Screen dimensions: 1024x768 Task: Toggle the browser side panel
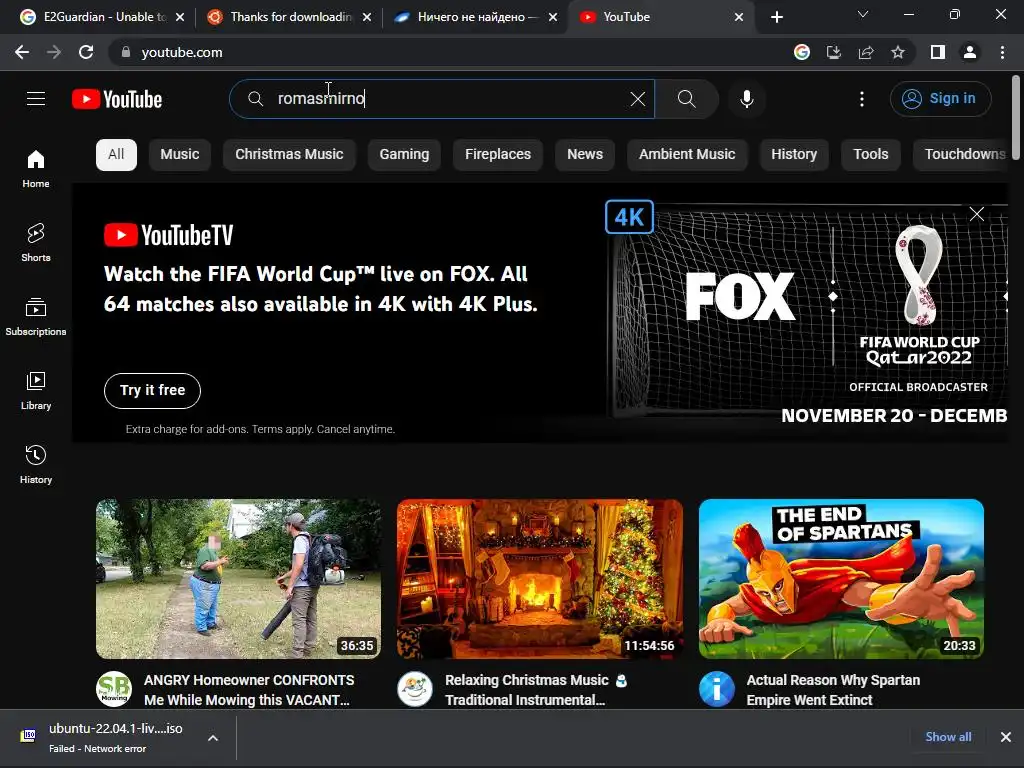[x=937, y=52]
